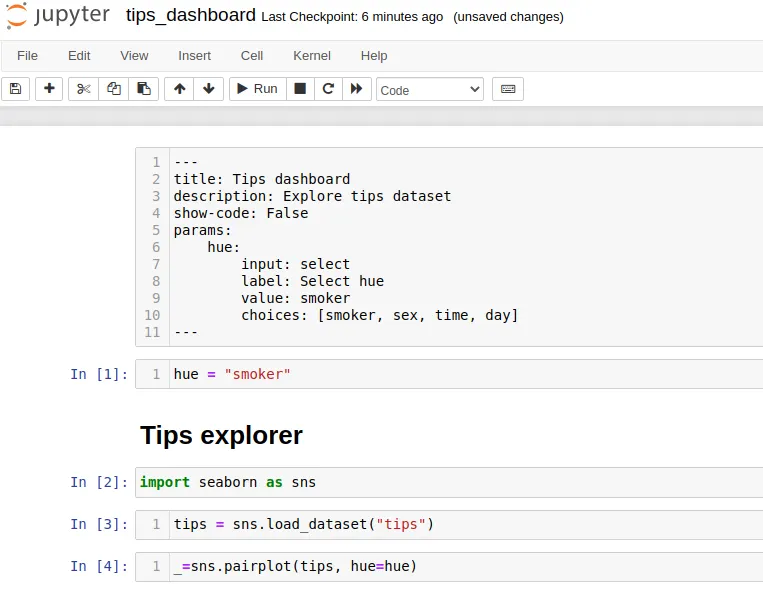763x591 pixels.
Task: Move selected cell up arrow
Action: tap(180, 89)
